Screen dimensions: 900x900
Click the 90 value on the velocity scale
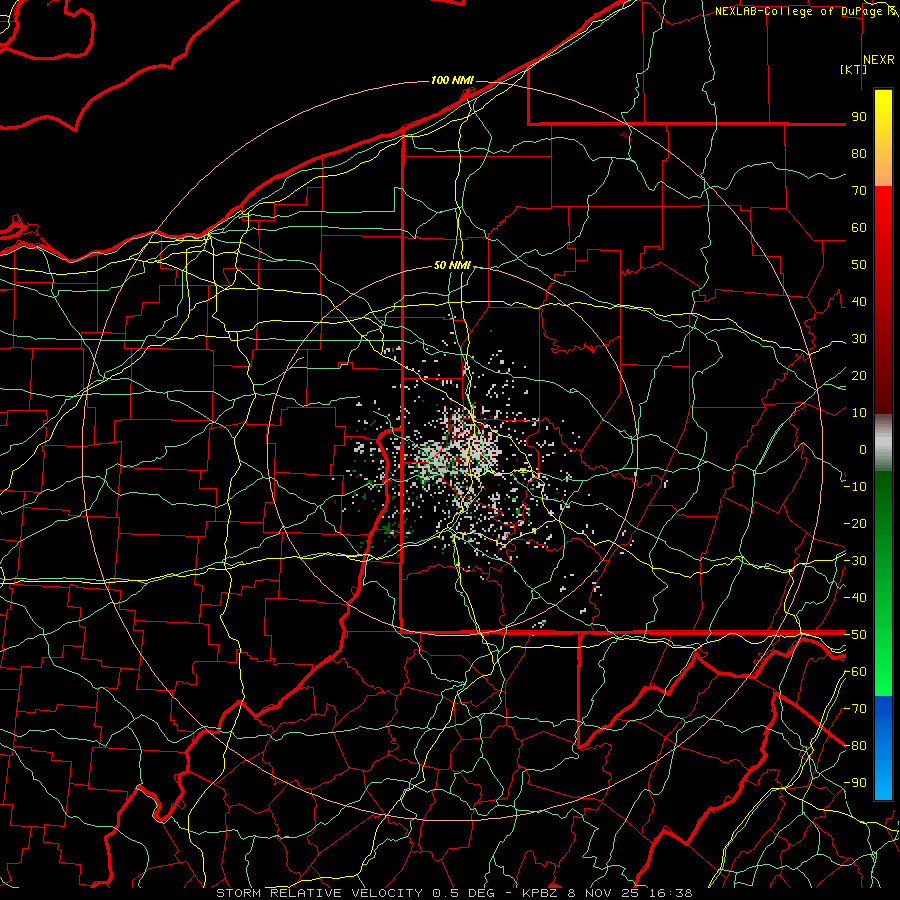859,117
